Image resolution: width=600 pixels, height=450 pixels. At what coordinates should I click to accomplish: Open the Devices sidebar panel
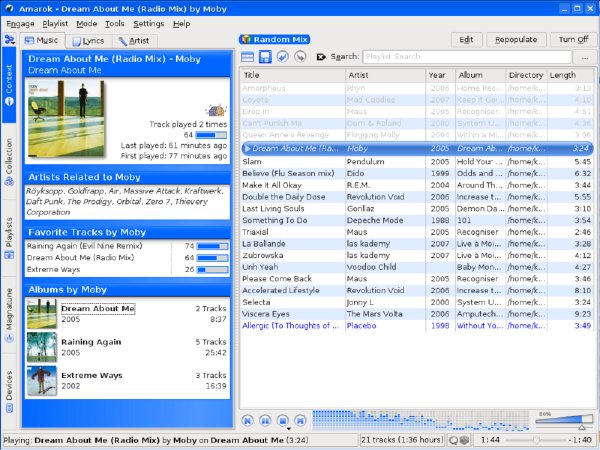point(9,391)
